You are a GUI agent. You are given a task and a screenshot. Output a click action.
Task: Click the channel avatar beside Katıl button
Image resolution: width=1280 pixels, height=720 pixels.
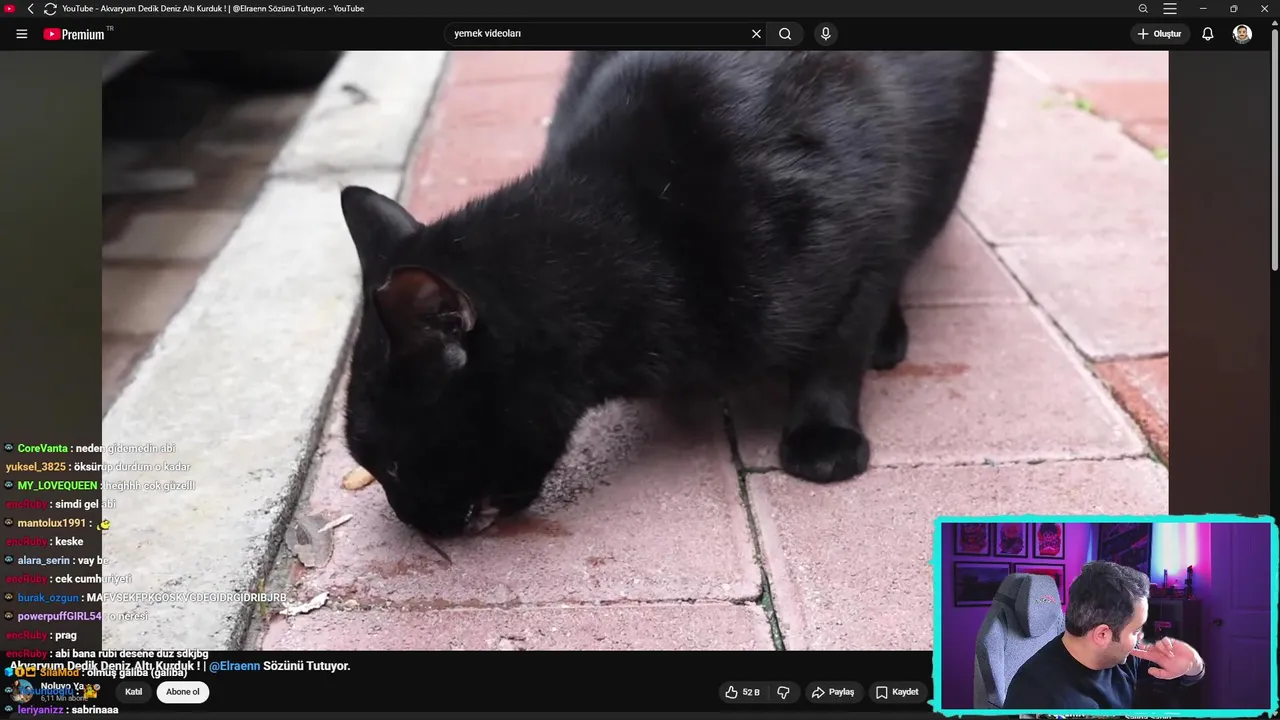click(x=22, y=692)
